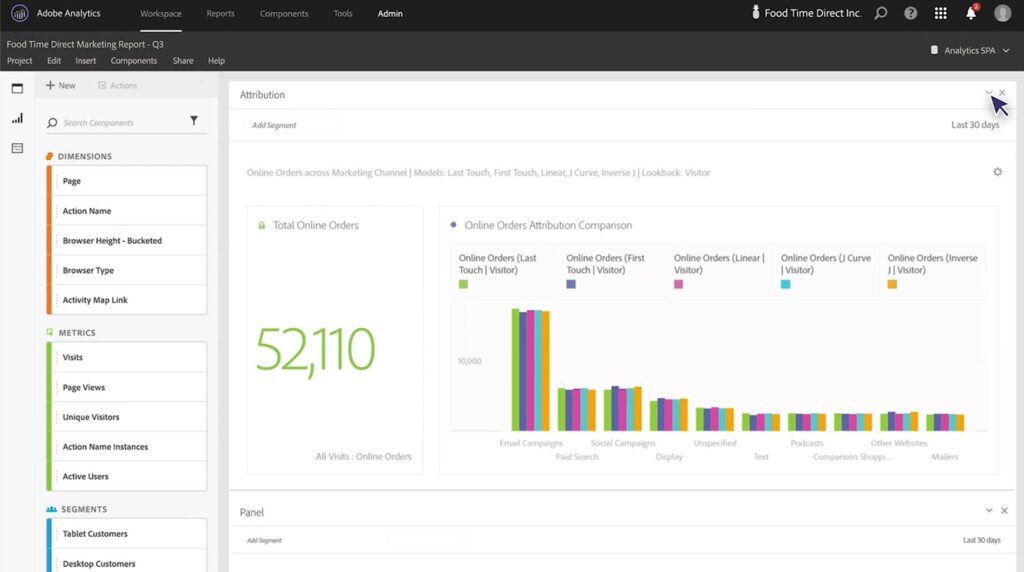Select the Desktop Customers segment
The width and height of the screenshot is (1024, 572).
click(x=127, y=562)
